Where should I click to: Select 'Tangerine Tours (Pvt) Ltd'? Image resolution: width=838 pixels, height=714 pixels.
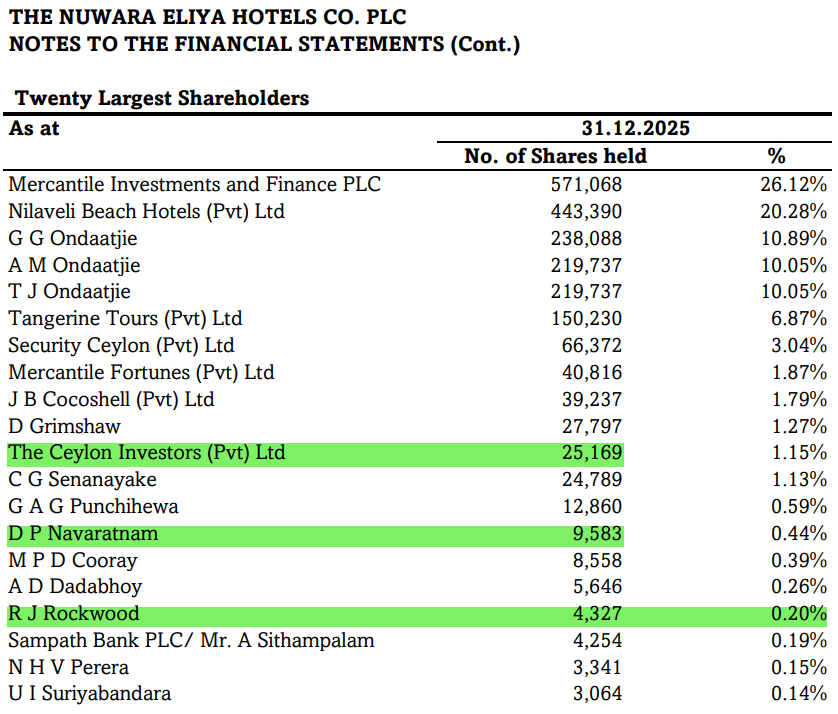click(126, 319)
